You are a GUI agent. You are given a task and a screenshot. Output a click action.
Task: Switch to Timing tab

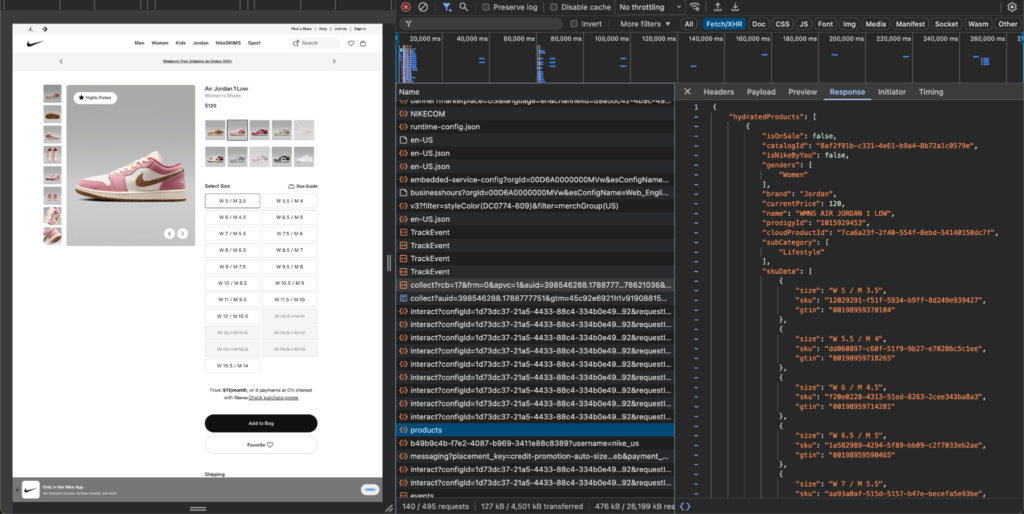click(x=931, y=92)
